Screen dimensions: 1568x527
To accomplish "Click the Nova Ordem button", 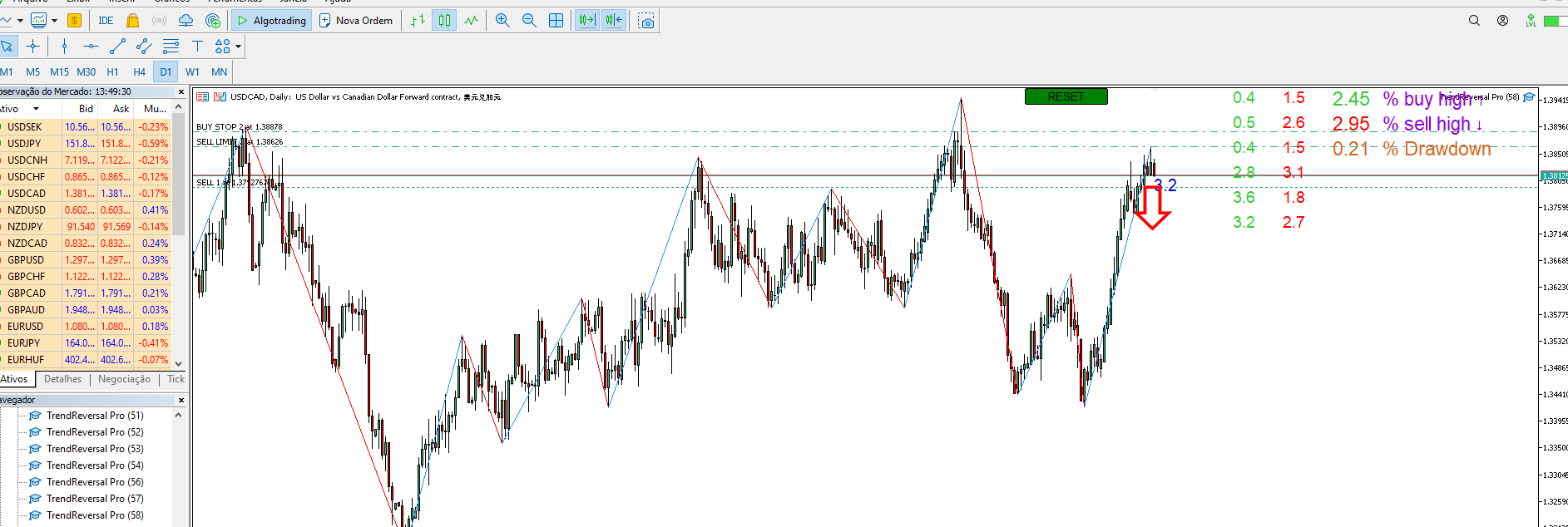I will pyautogui.click(x=356, y=21).
